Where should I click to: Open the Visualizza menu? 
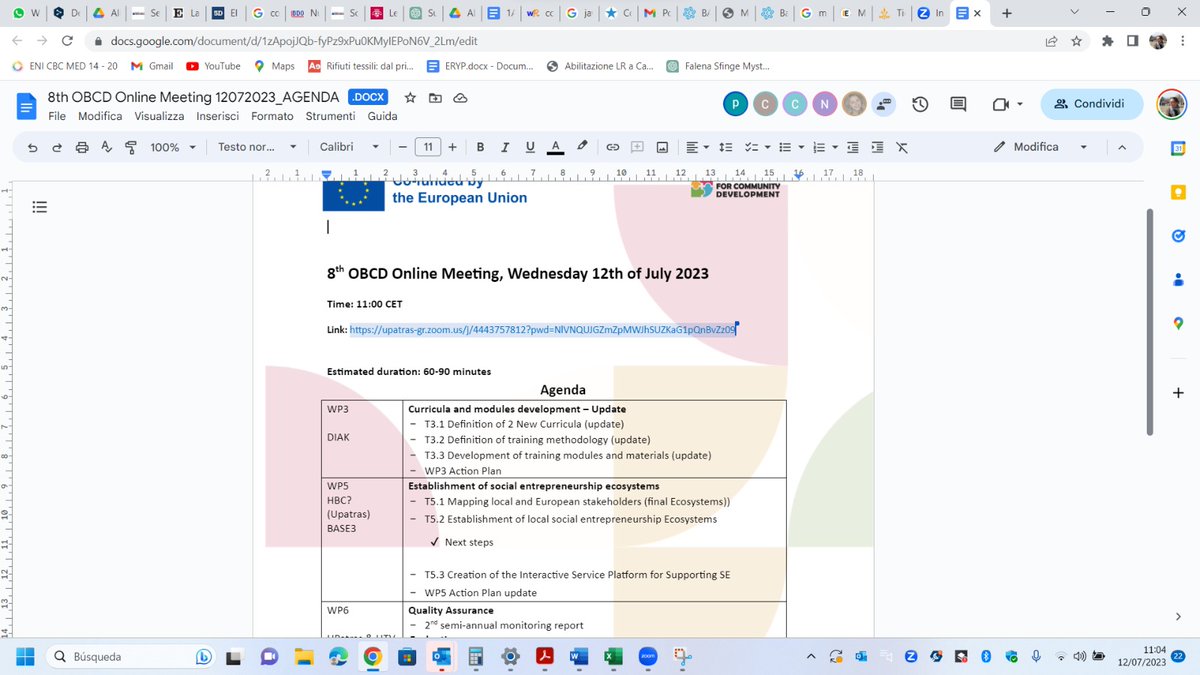159,116
